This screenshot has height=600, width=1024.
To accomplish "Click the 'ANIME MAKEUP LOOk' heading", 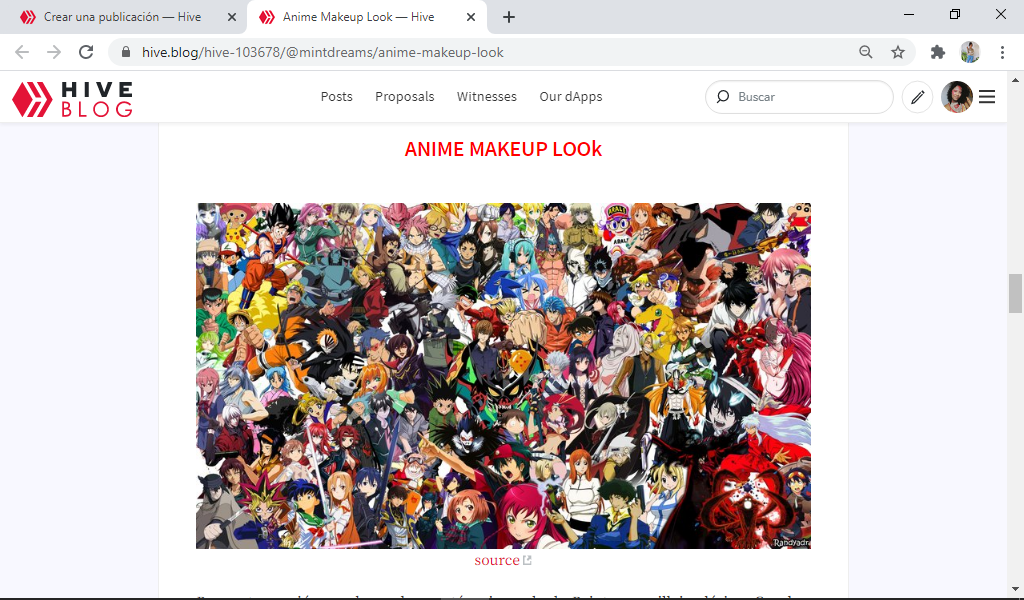I will 503,149.
